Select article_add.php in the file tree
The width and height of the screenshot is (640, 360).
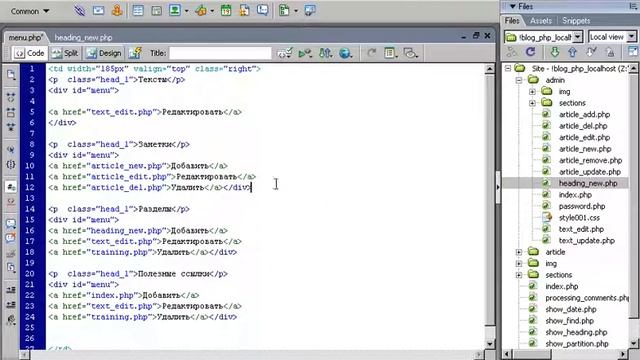click(x=584, y=115)
